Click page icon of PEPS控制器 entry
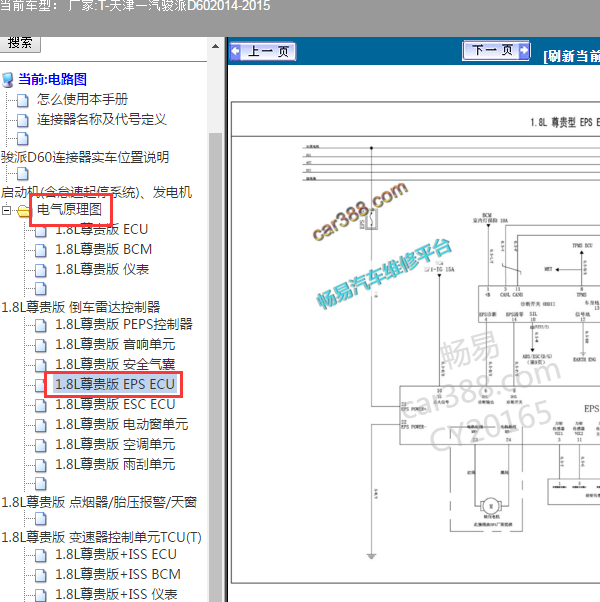 (x=41, y=326)
